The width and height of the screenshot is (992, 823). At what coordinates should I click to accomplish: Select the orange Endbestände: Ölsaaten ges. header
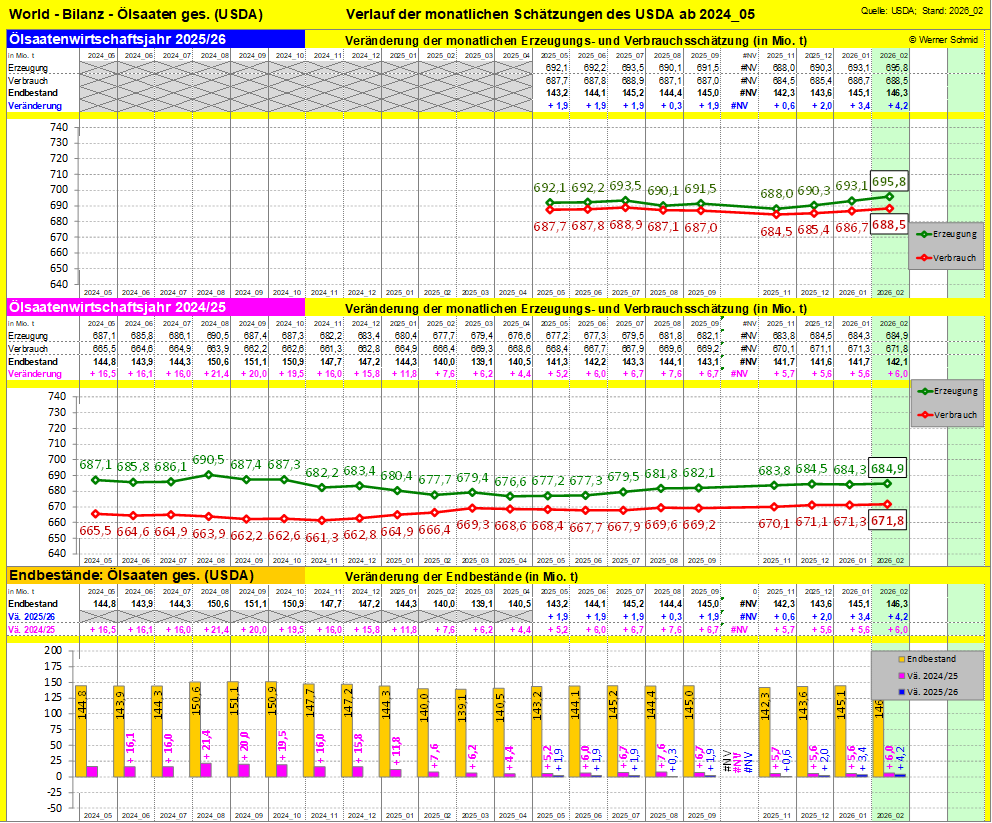coord(155,576)
